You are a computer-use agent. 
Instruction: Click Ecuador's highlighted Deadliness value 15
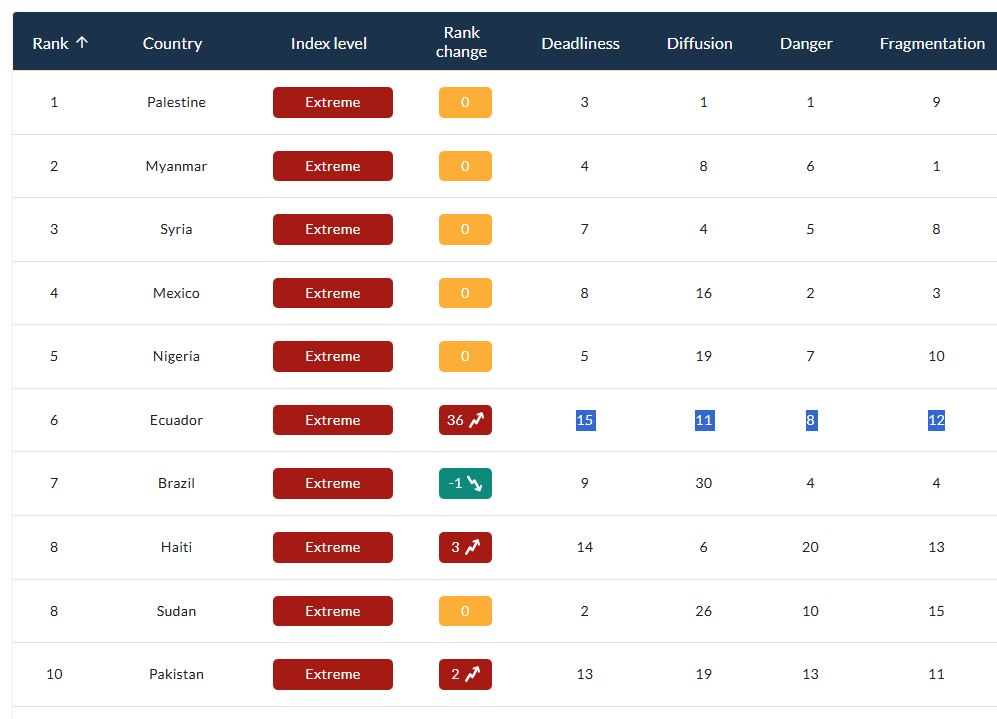[585, 420]
